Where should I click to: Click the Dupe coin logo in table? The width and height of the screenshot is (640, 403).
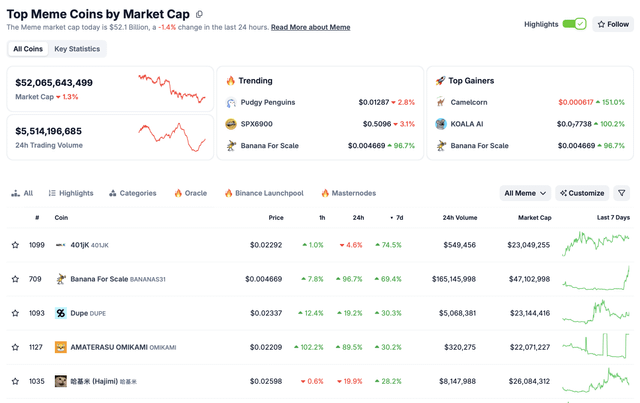(x=61, y=313)
